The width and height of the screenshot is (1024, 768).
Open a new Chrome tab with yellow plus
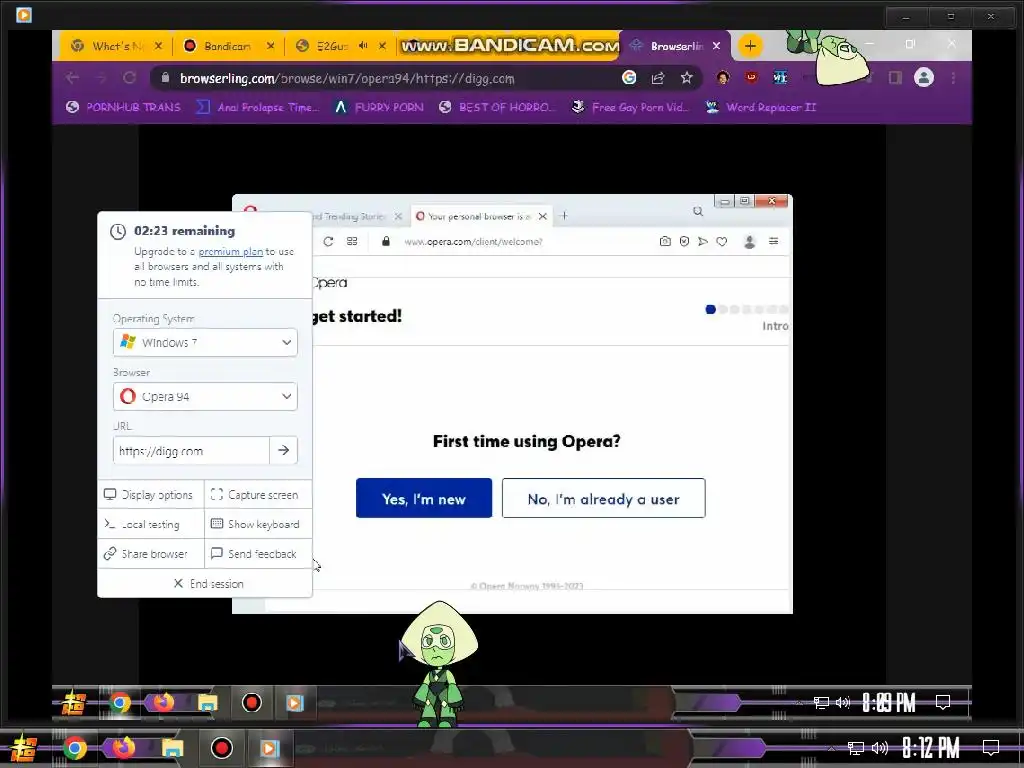(x=750, y=46)
